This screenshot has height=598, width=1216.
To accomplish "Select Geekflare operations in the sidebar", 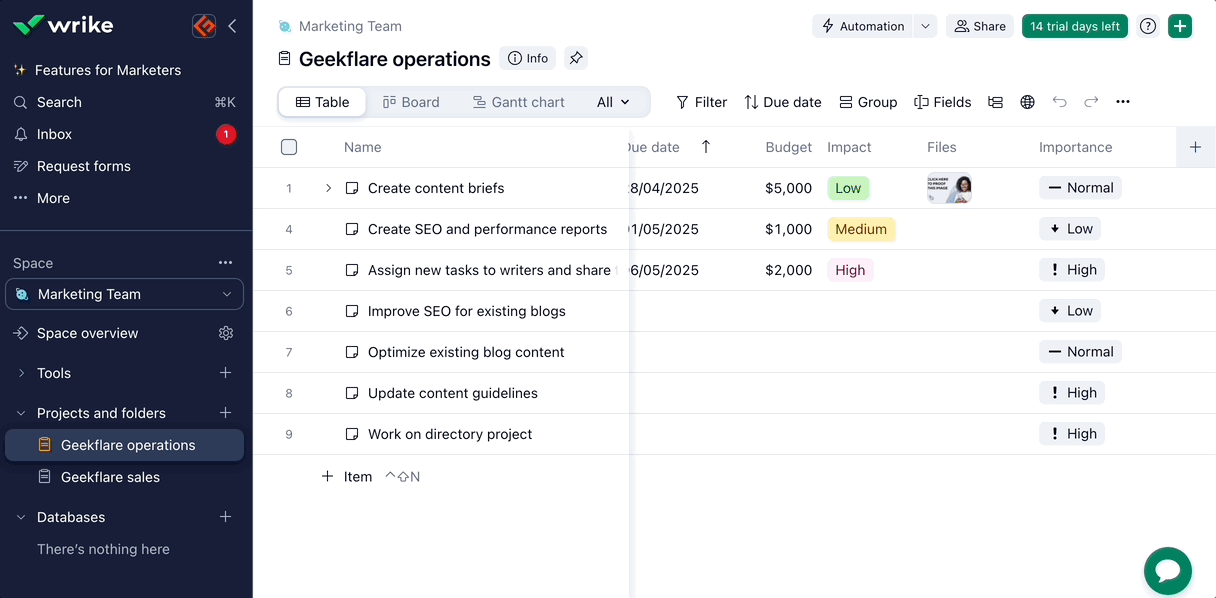I will [x=124, y=445].
